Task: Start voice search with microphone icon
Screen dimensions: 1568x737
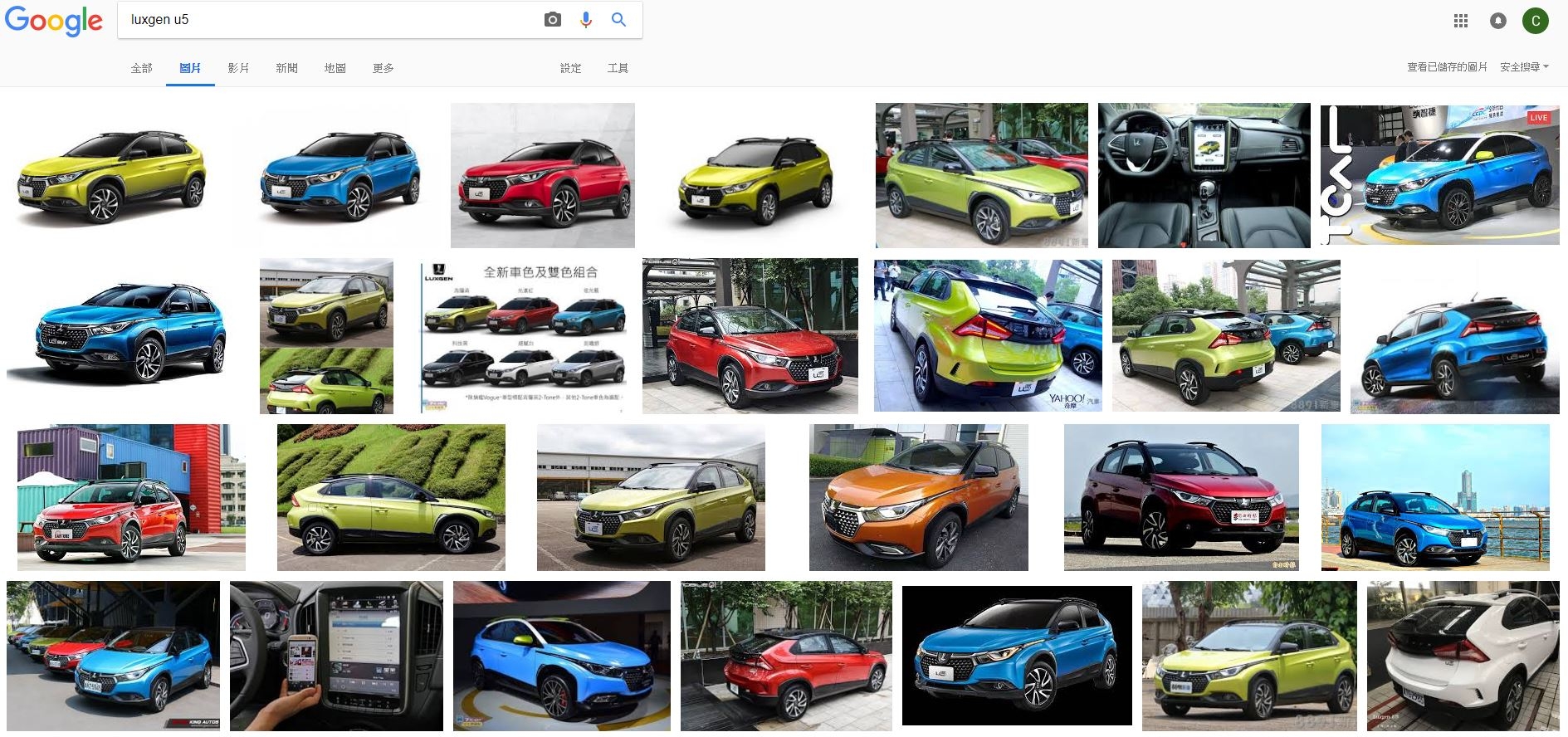Action: click(x=586, y=20)
